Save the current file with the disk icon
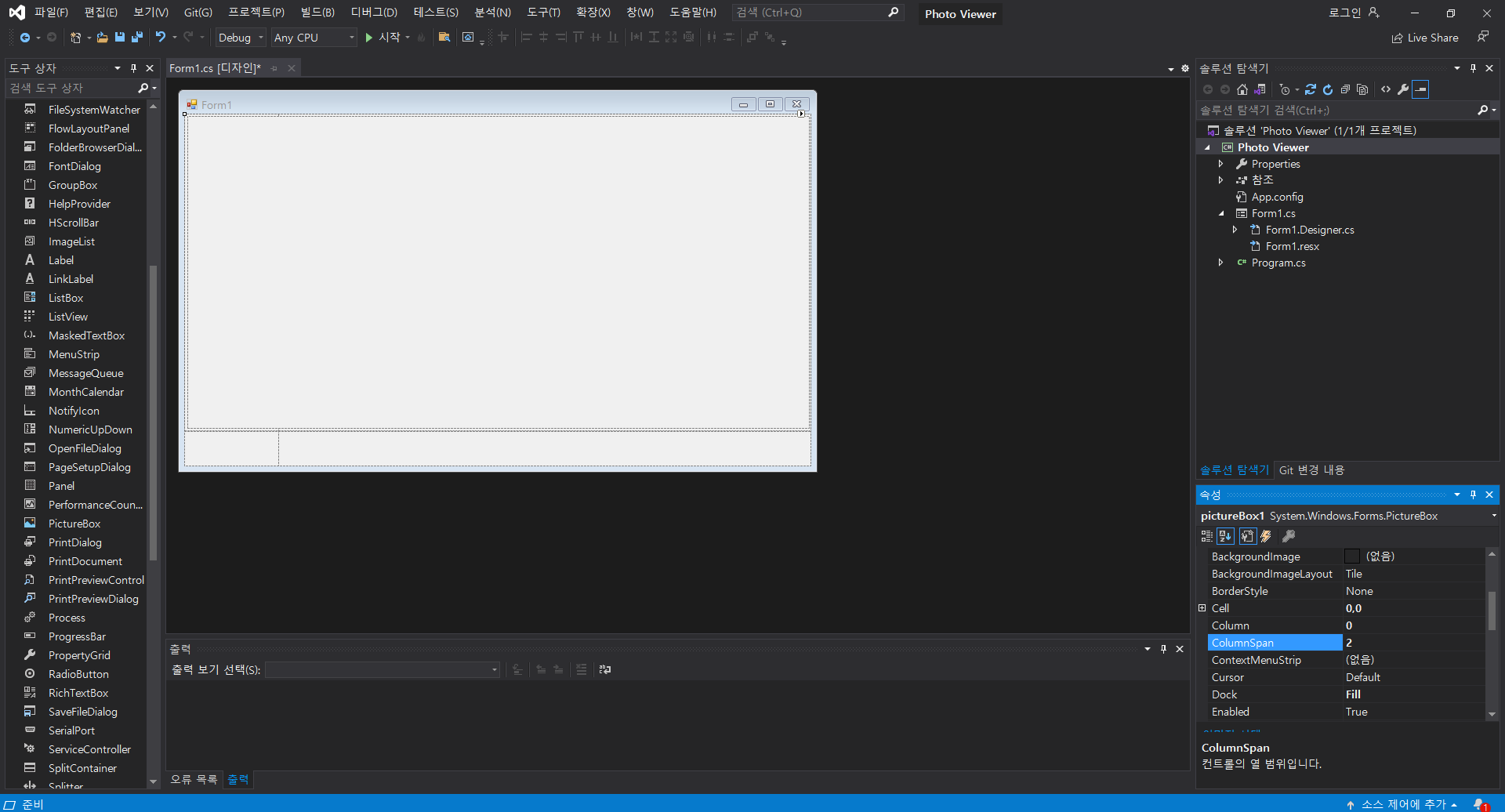 click(119, 37)
